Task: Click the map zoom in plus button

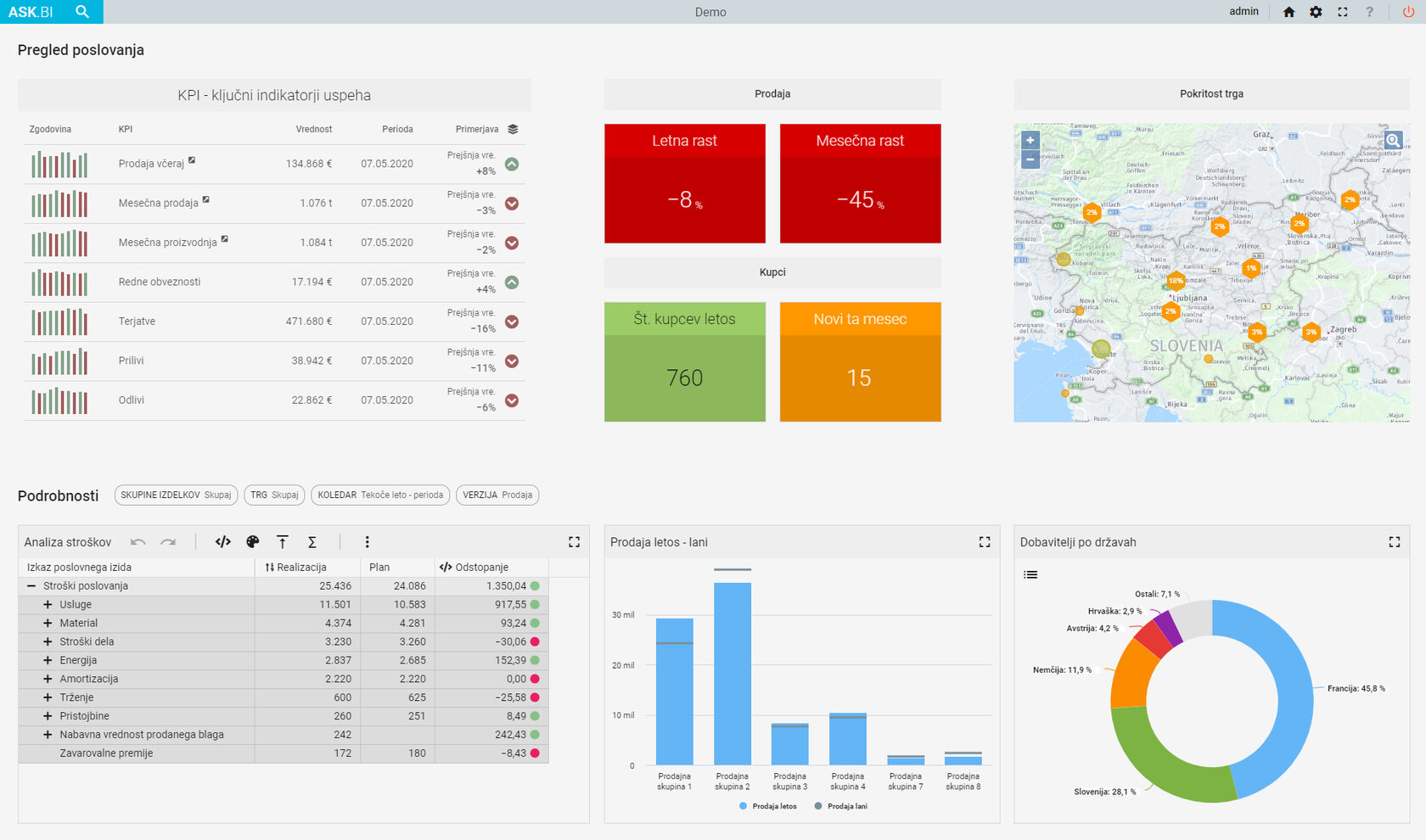Action: tap(1030, 140)
